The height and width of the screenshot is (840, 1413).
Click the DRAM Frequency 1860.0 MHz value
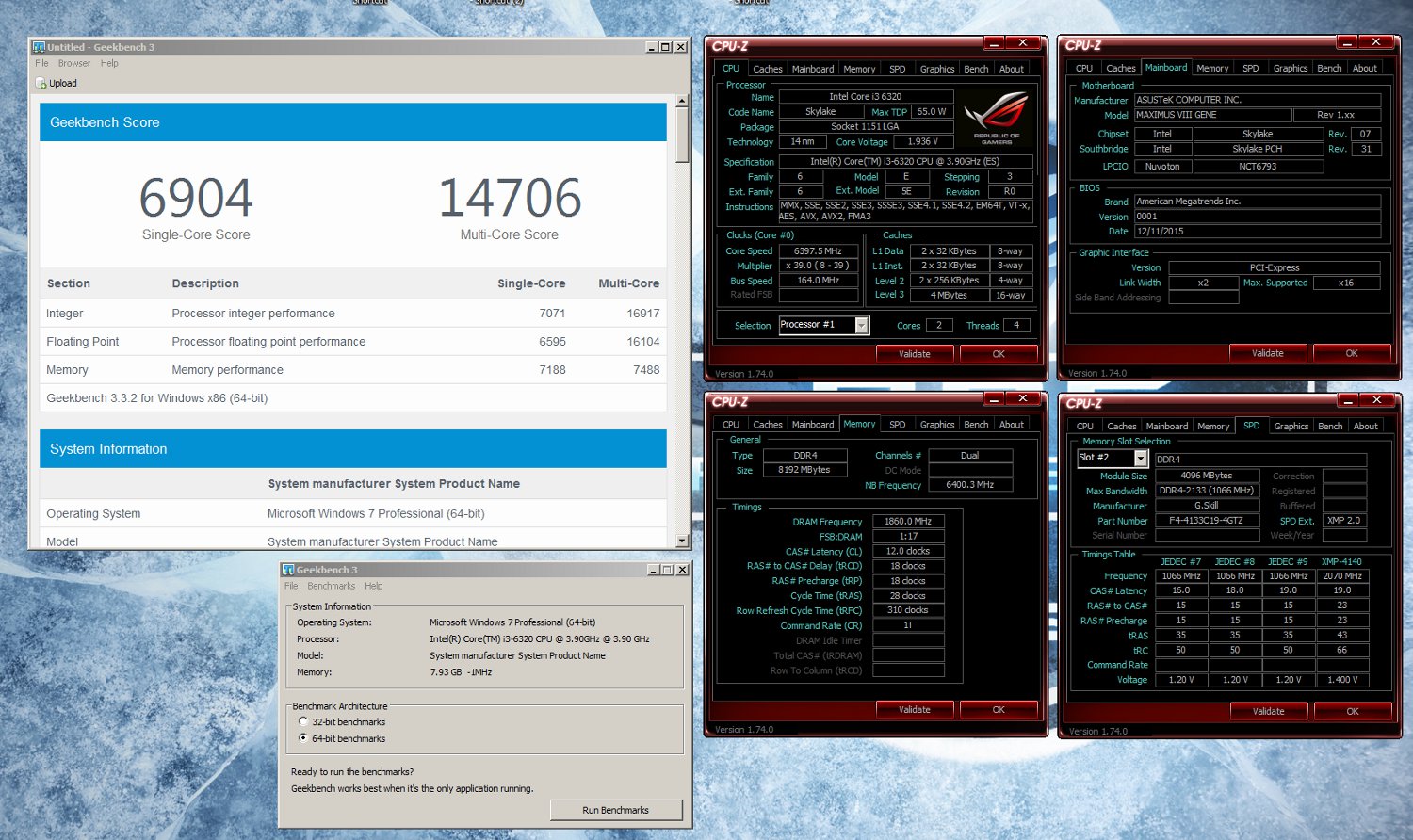point(908,522)
